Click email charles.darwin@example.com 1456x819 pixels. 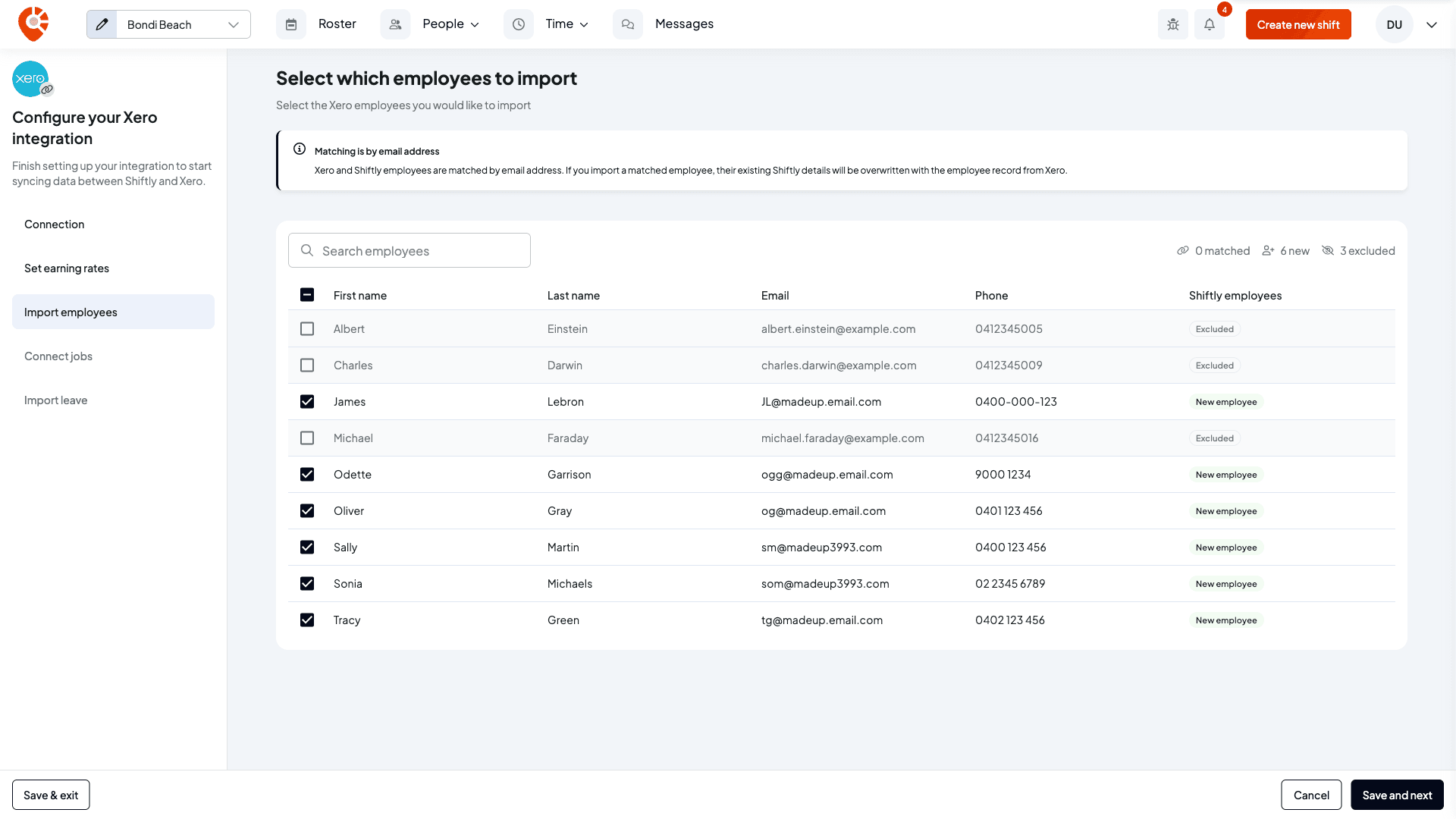[x=839, y=365]
